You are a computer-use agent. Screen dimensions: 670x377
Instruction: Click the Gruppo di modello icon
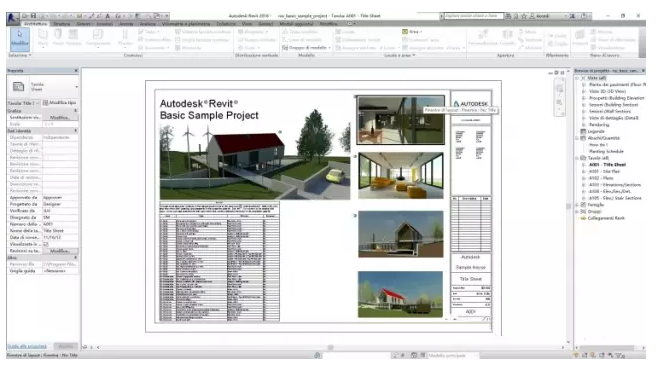tap(285, 47)
